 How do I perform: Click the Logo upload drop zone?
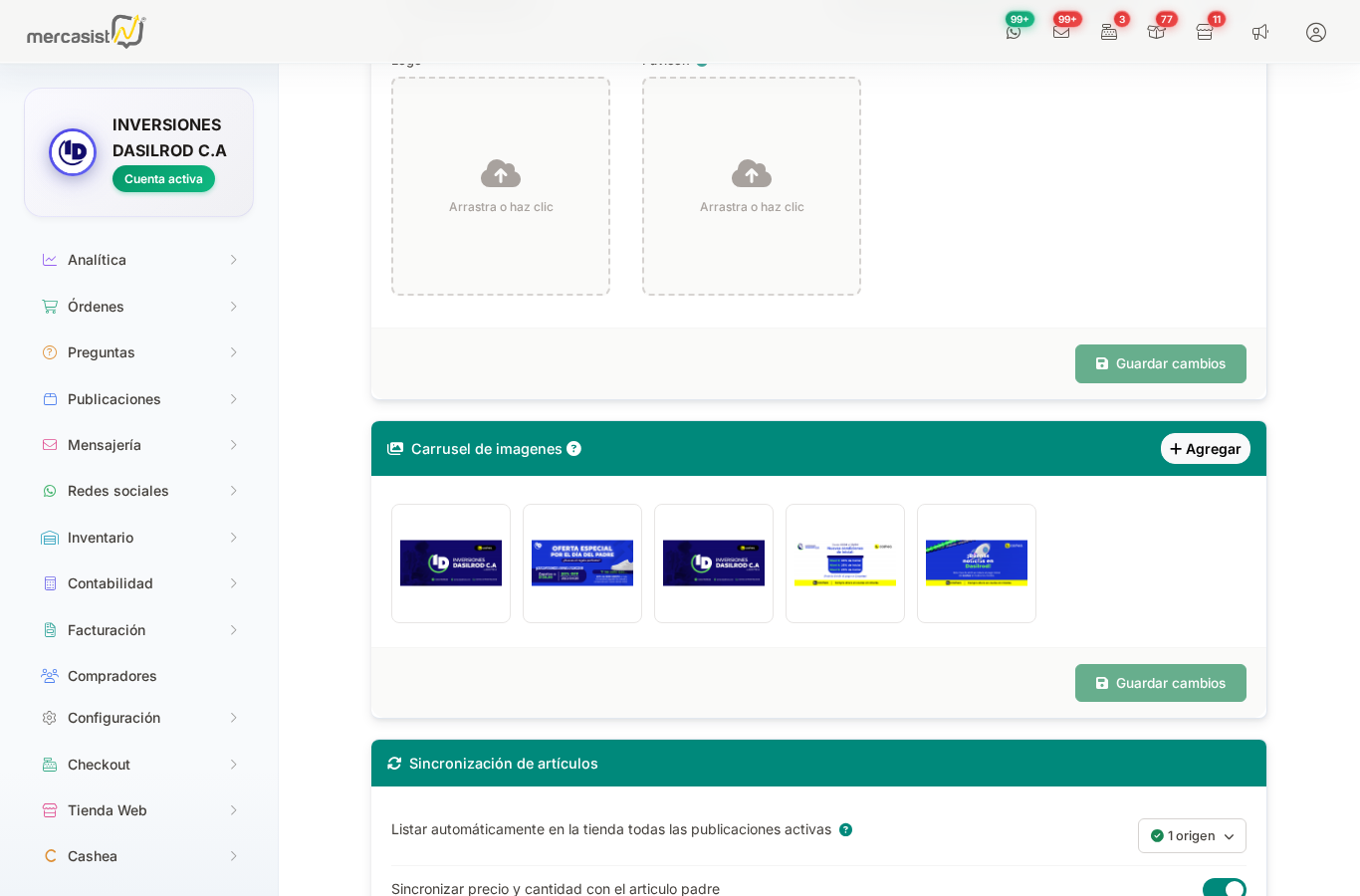pyautogui.click(x=501, y=186)
